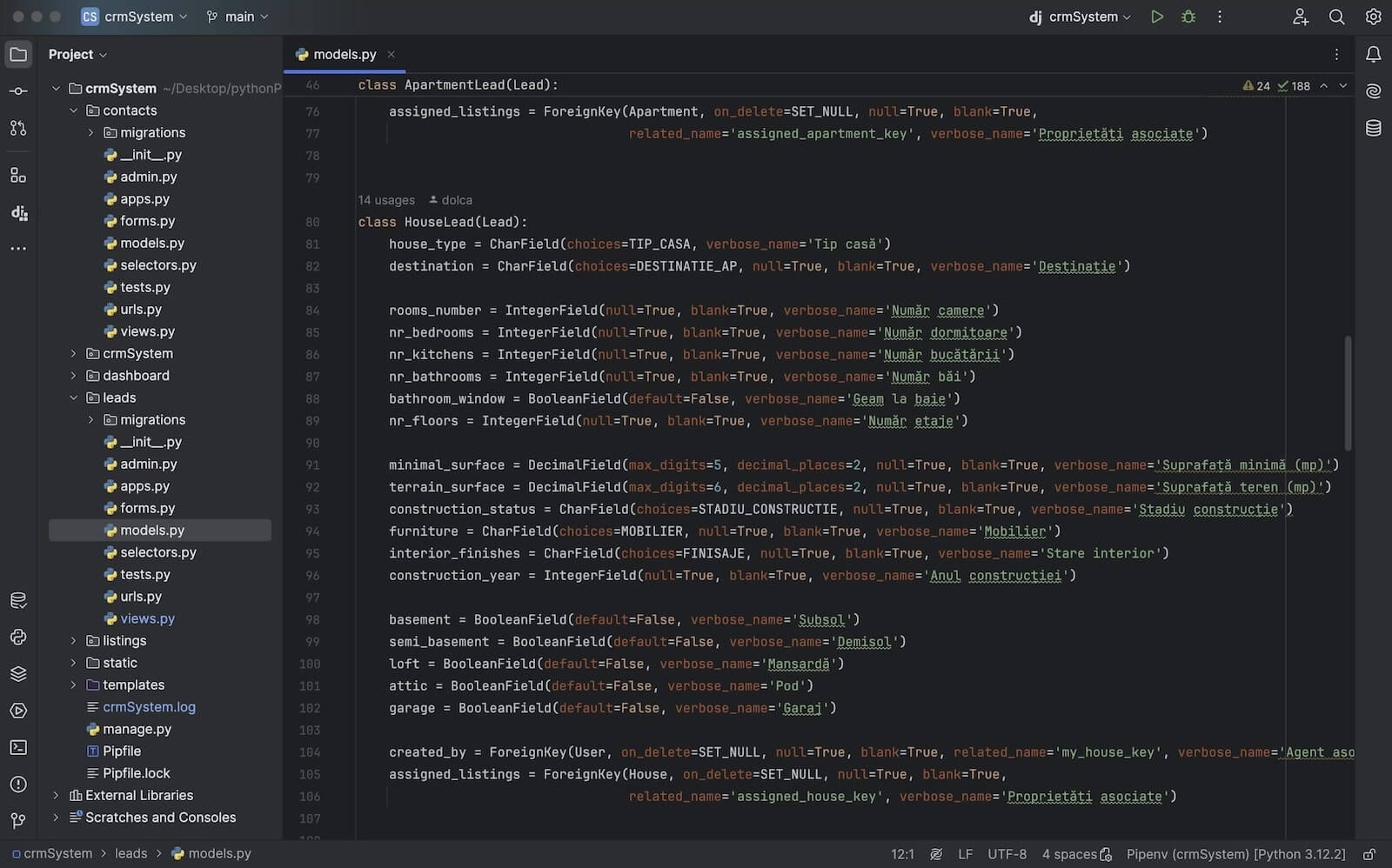Screen dimensions: 1392x868
Task: Click the Debug bug icon
Action: pyautogui.click(x=1188, y=17)
